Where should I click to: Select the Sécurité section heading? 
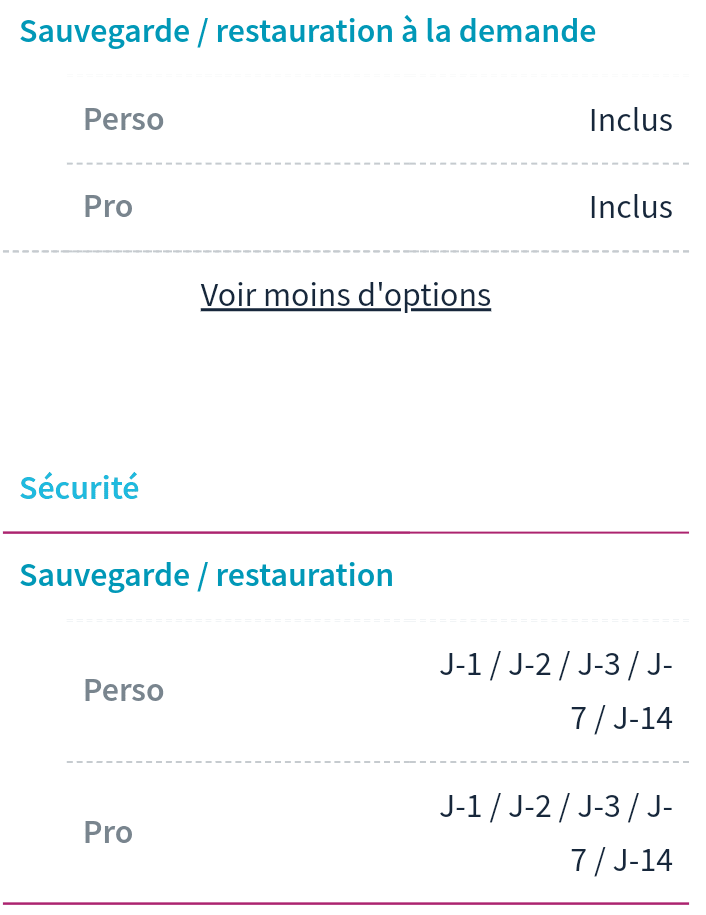coord(79,488)
